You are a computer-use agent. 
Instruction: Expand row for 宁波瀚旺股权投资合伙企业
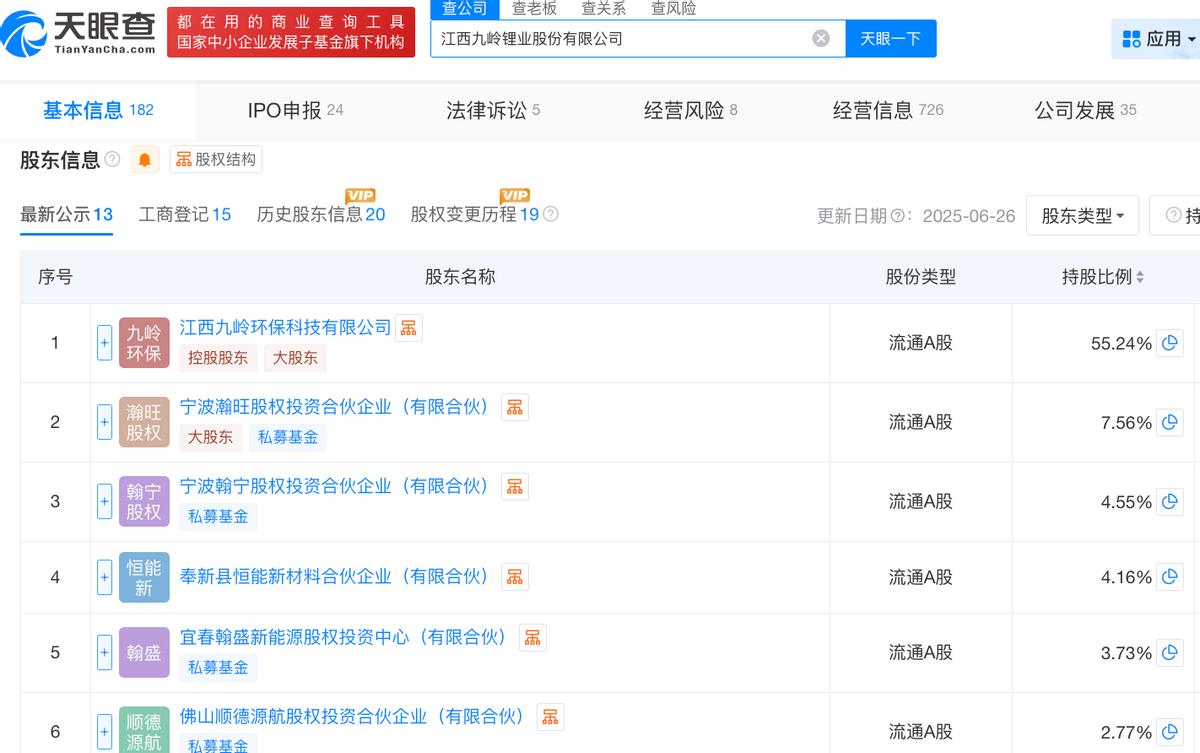[104, 422]
